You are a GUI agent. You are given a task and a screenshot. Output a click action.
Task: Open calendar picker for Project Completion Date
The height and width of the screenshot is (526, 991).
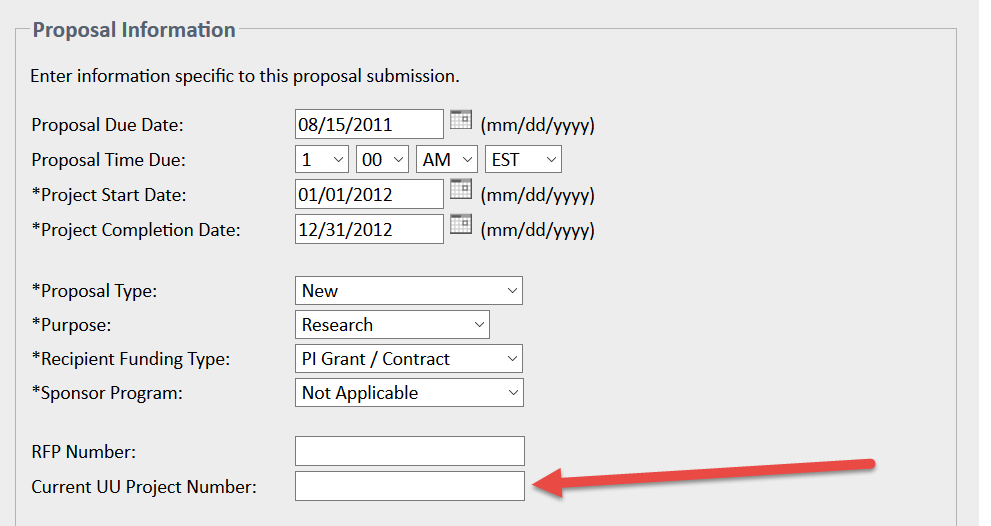pos(460,224)
